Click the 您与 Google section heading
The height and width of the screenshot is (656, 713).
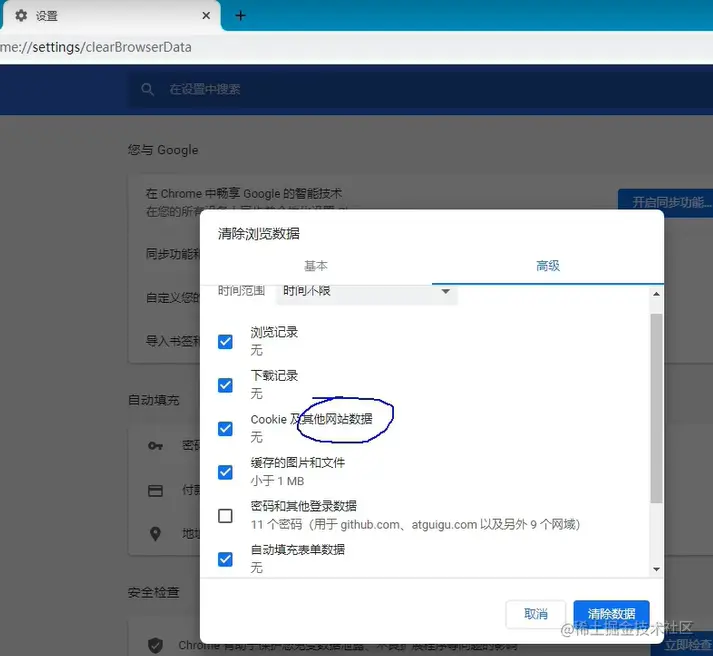click(x=163, y=150)
